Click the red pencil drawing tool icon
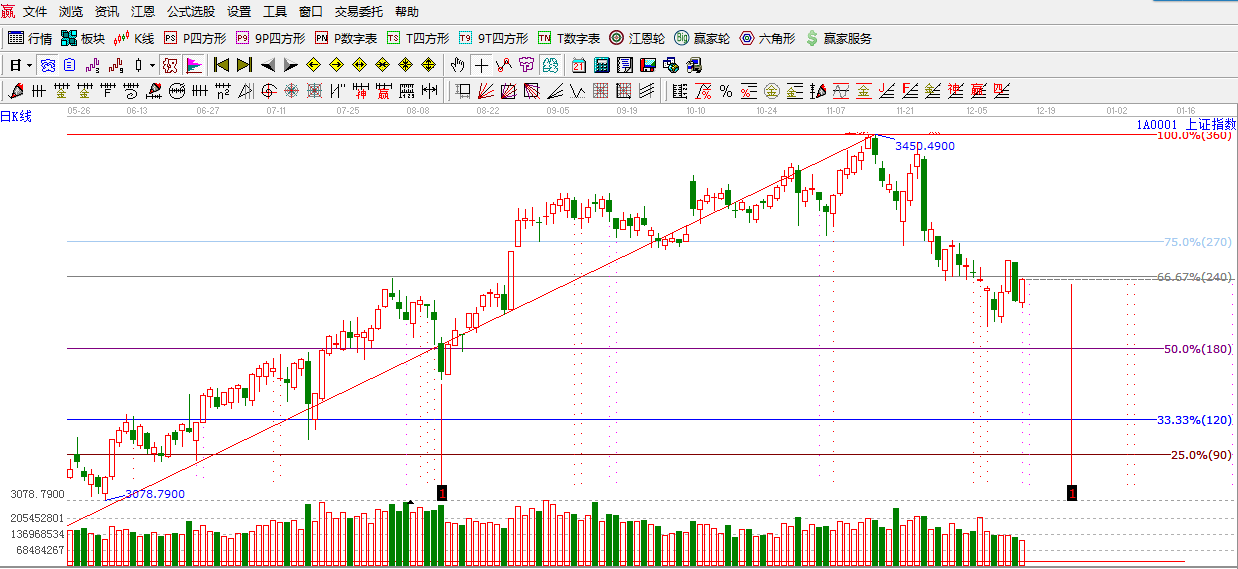1238x569 pixels. pyautogui.click(x=16, y=92)
